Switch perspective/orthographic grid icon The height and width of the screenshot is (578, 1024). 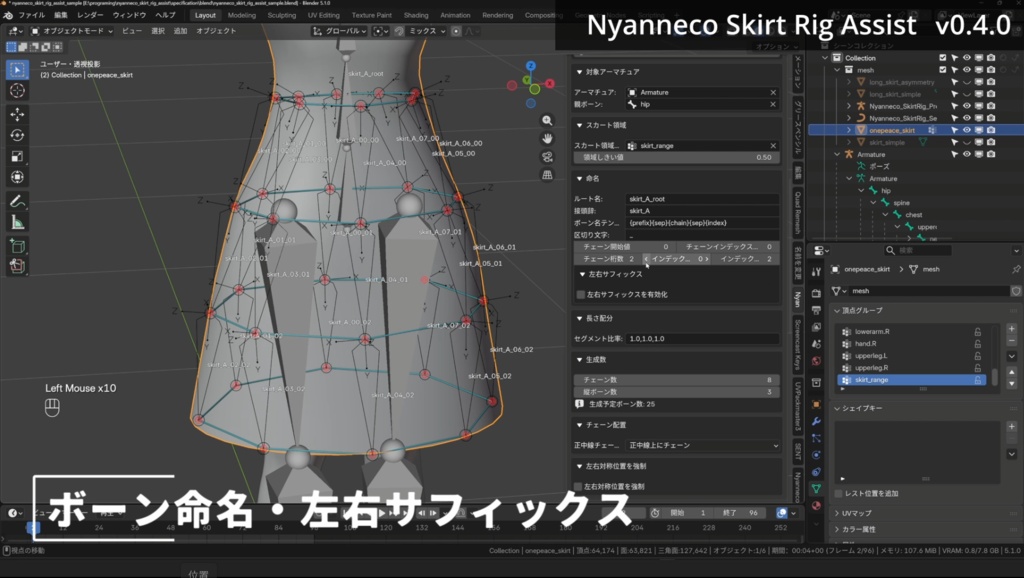point(547,175)
